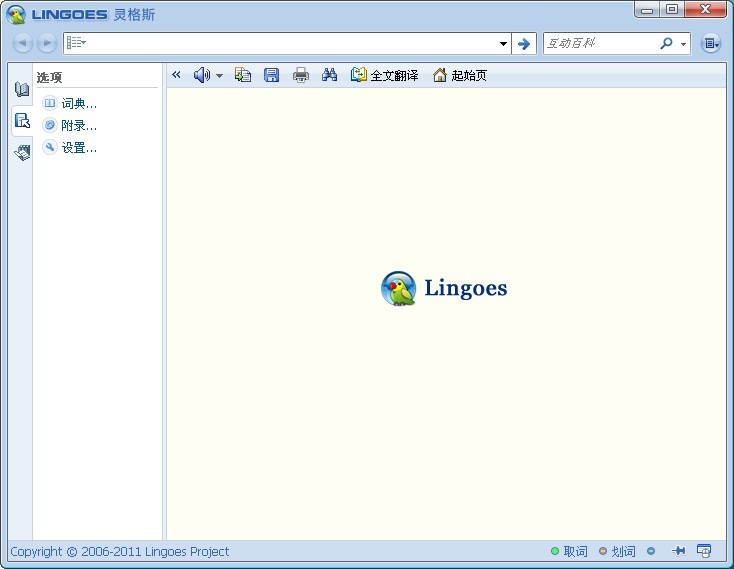Viewport: 734px width, 569px height.
Task: Open find with the binoculars icon
Action: click(x=329, y=75)
